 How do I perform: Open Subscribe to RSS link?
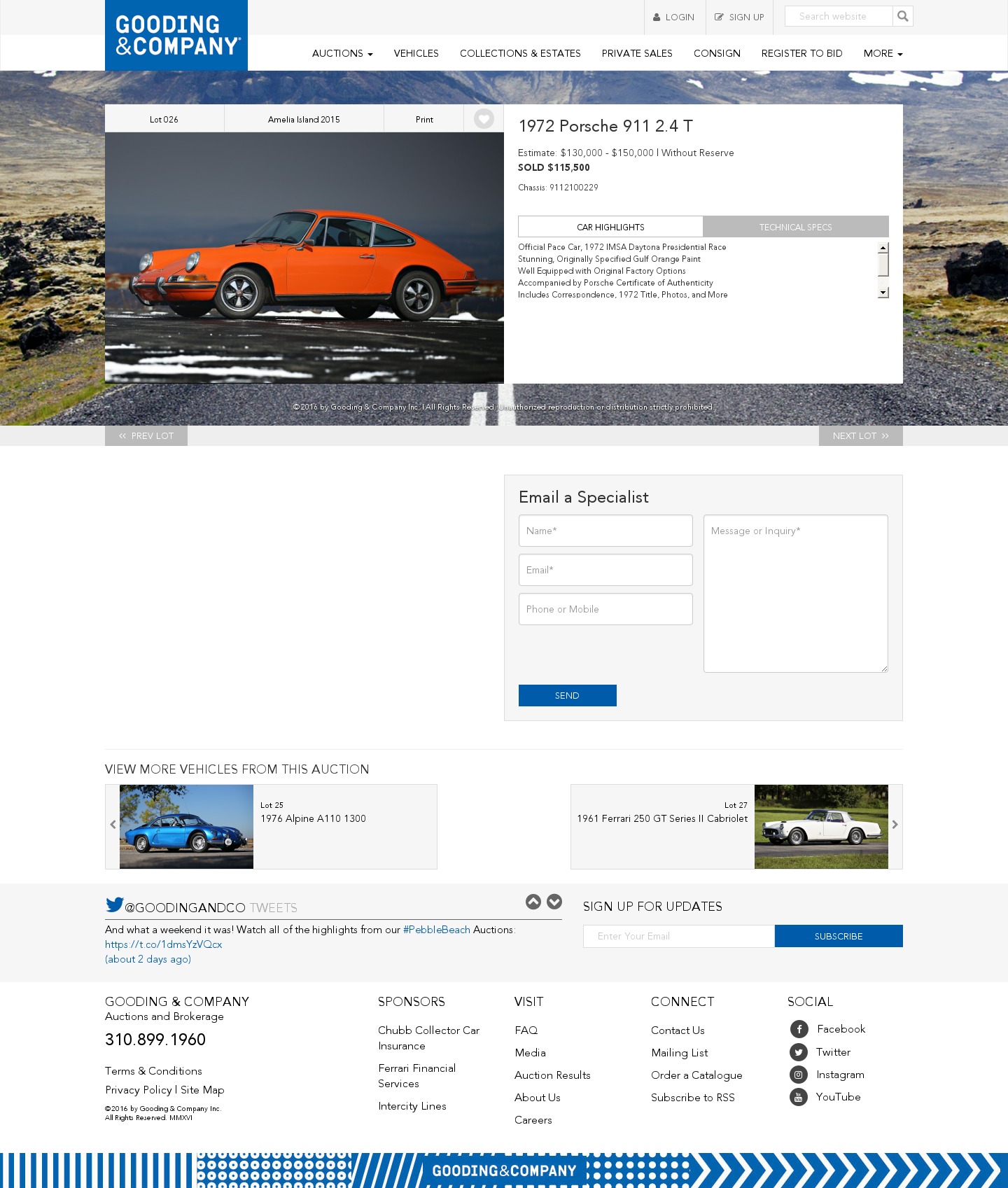pos(693,1098)
